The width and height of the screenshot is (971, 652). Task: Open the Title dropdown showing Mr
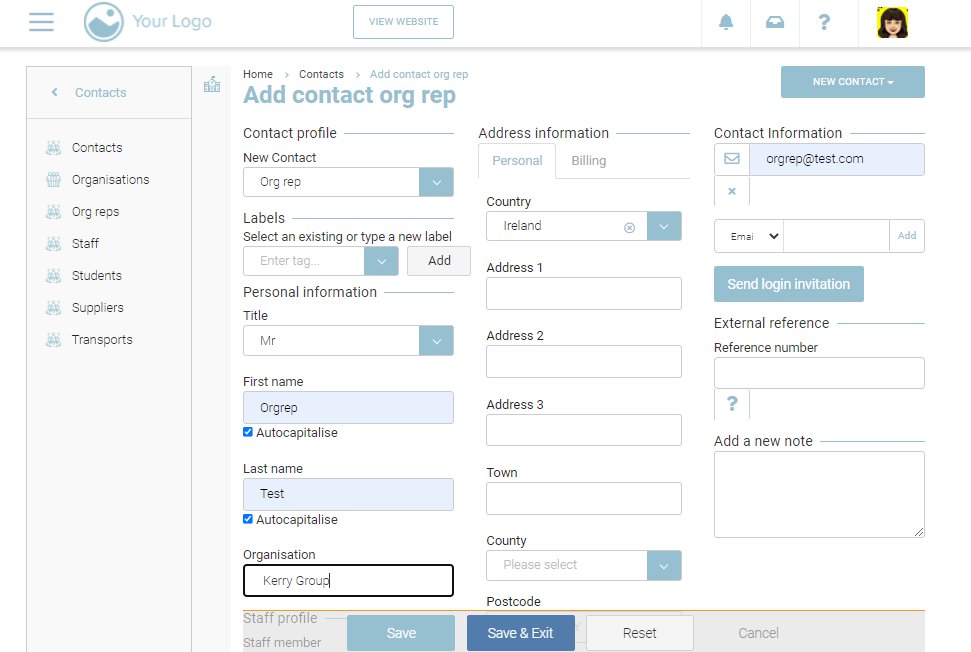pos(436,341)
